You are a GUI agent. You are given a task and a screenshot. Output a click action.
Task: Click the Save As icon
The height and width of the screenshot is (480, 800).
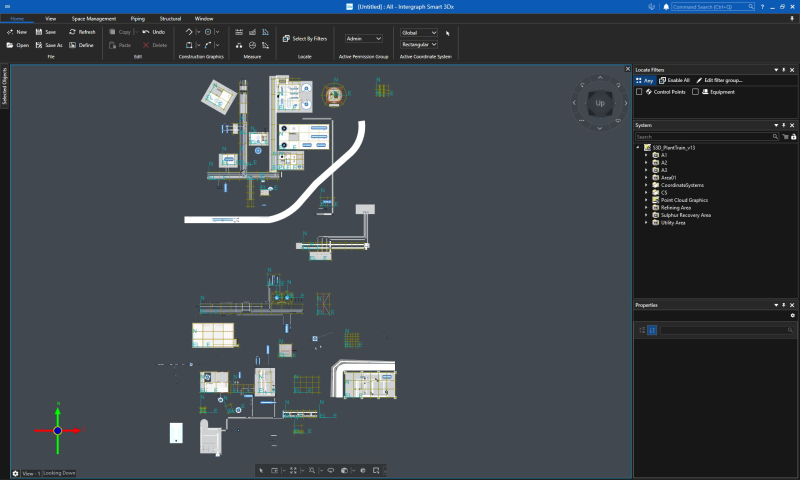coord(39,45)
